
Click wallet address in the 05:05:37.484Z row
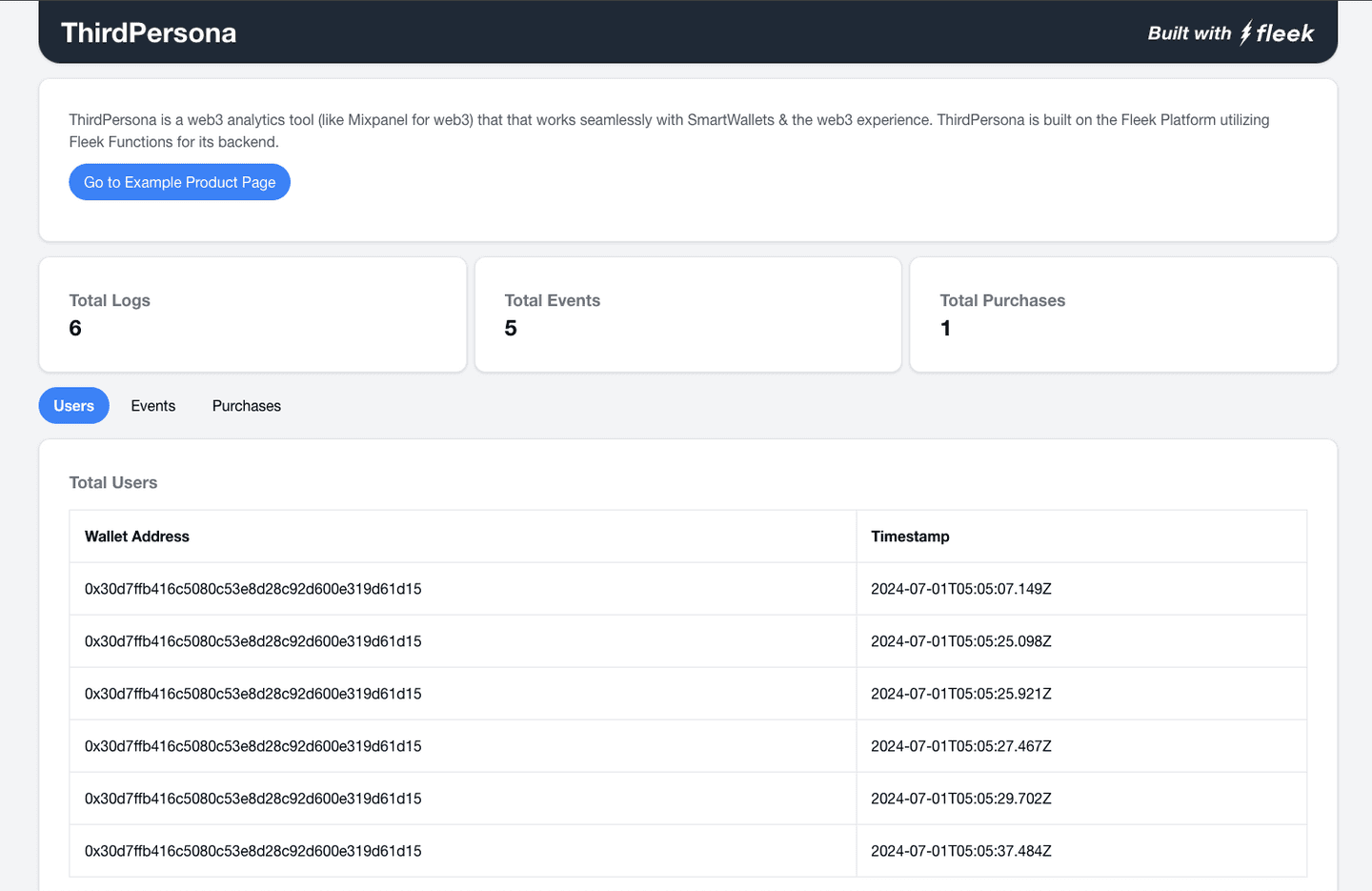coord(253,851)
